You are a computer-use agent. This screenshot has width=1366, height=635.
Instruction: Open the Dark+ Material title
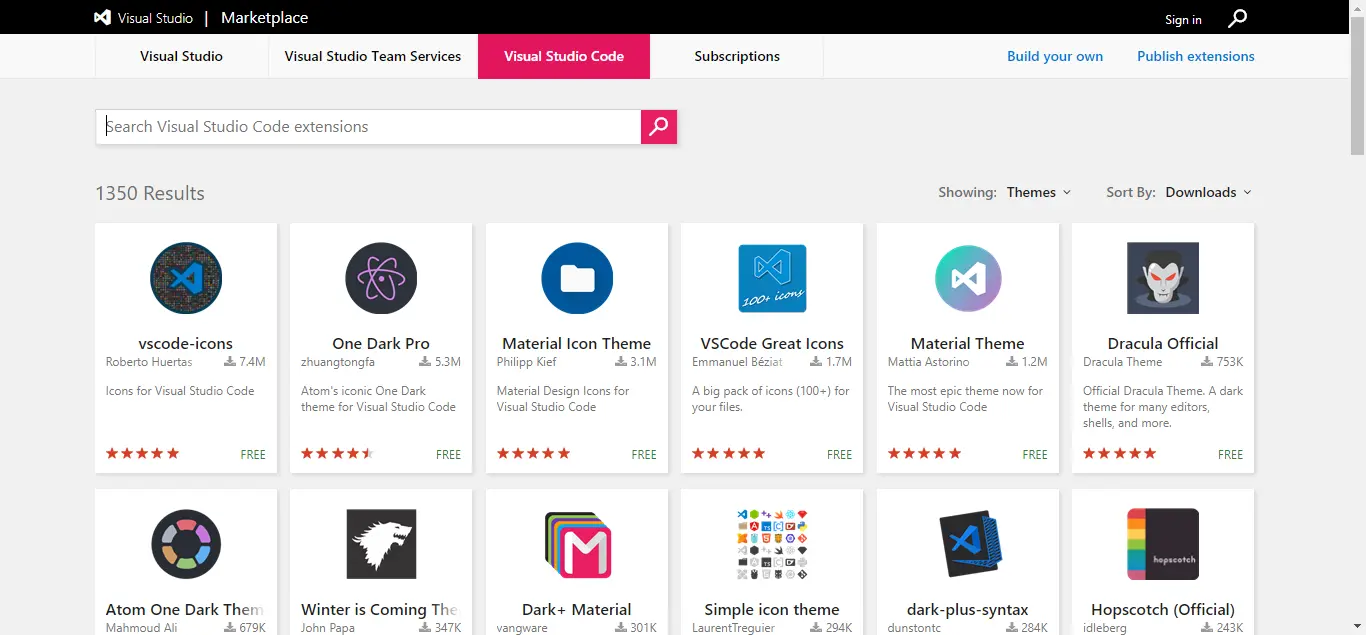(577, 609)
